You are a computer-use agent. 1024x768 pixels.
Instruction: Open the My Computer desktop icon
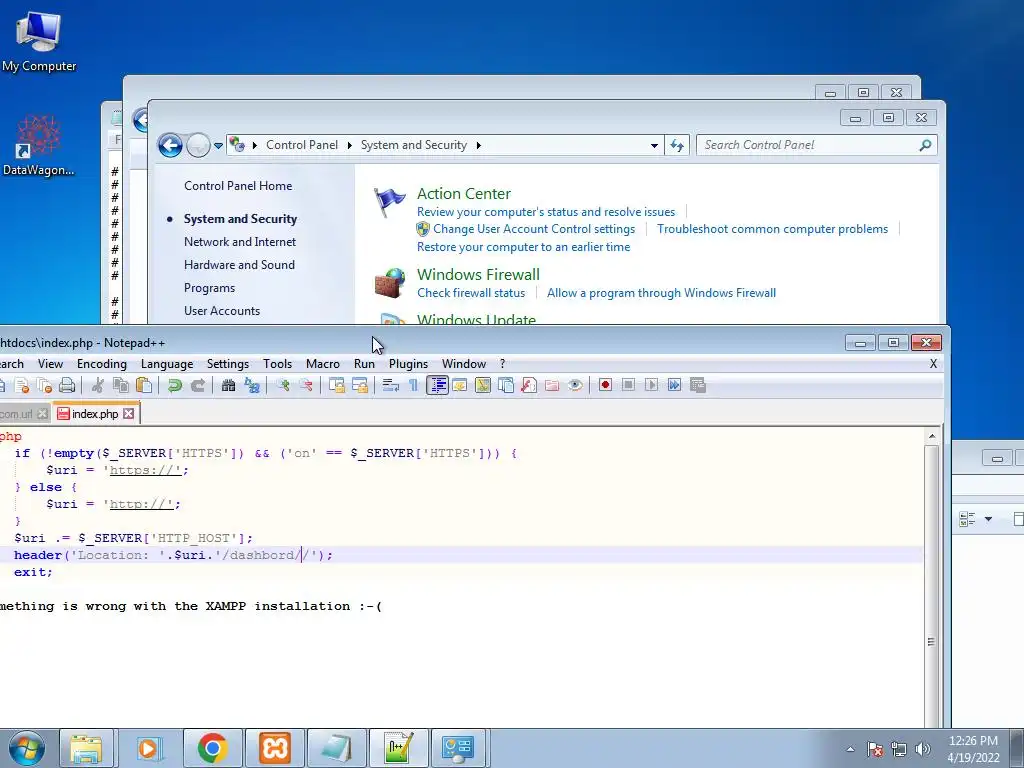pos(39,41)
